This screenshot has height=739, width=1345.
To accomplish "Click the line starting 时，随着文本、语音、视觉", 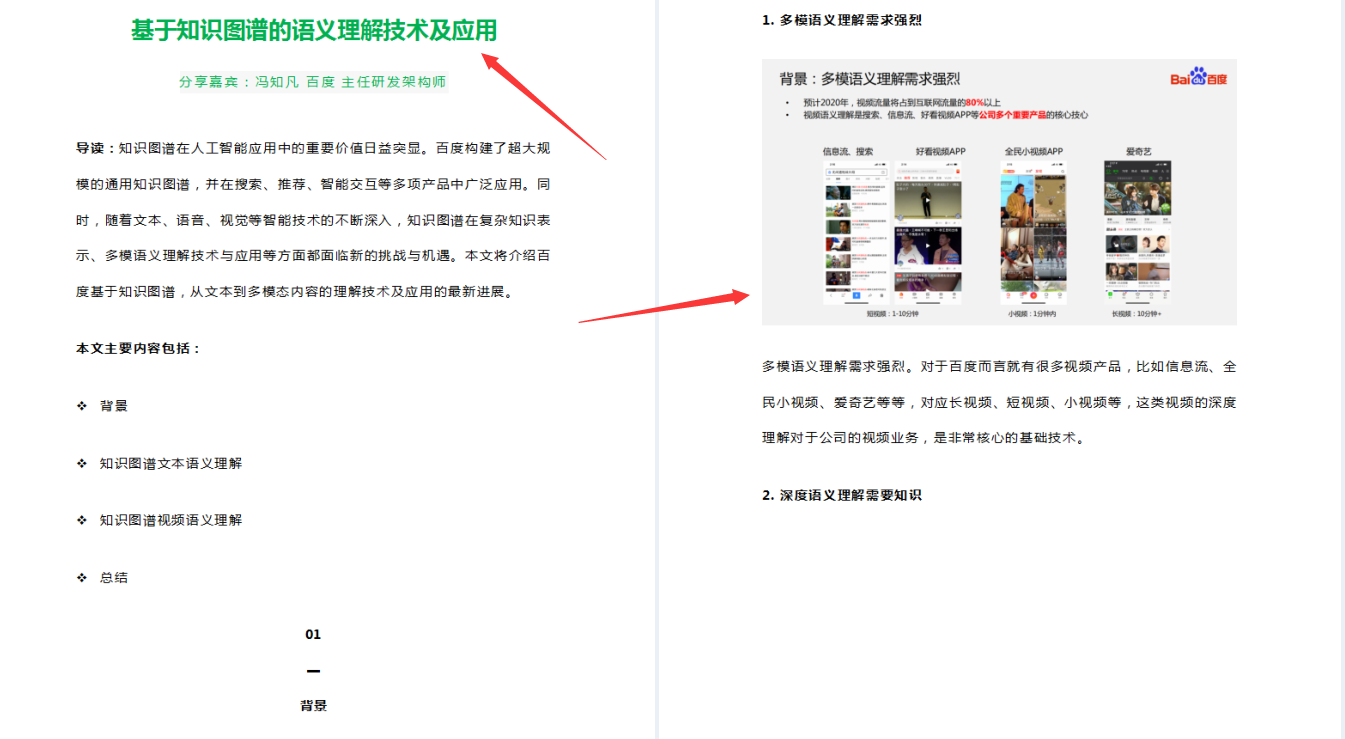I will click(x=313, y=221).
